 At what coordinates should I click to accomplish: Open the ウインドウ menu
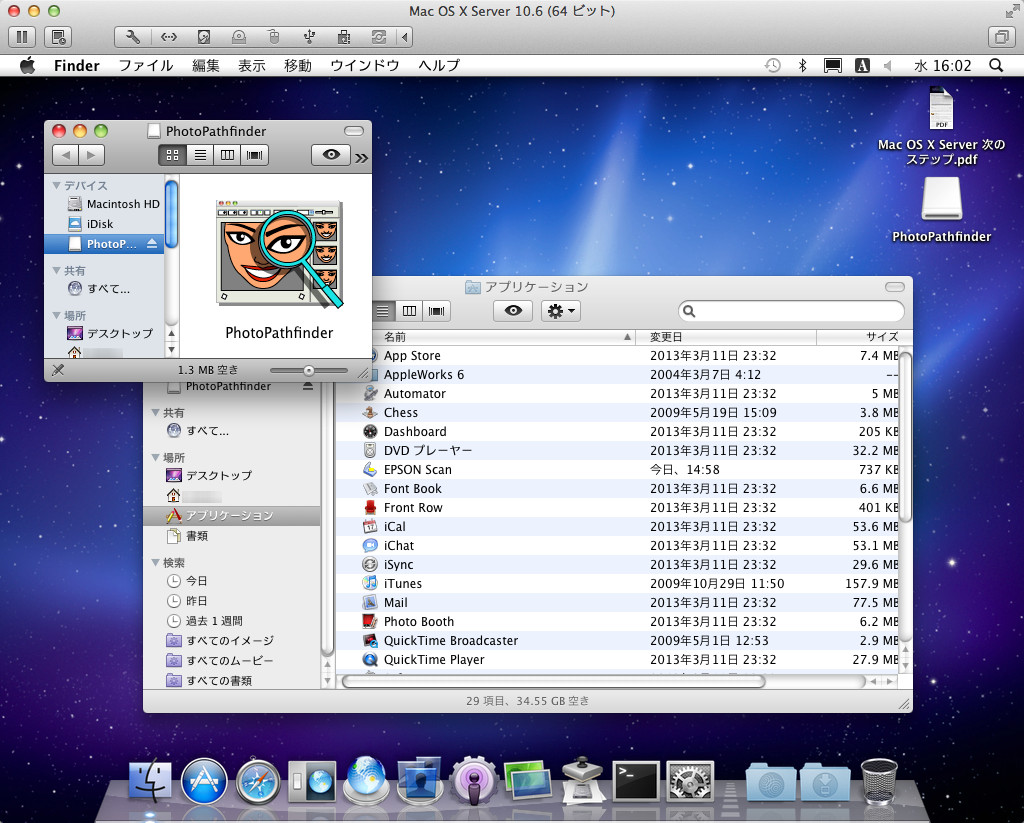click(364, 65)
